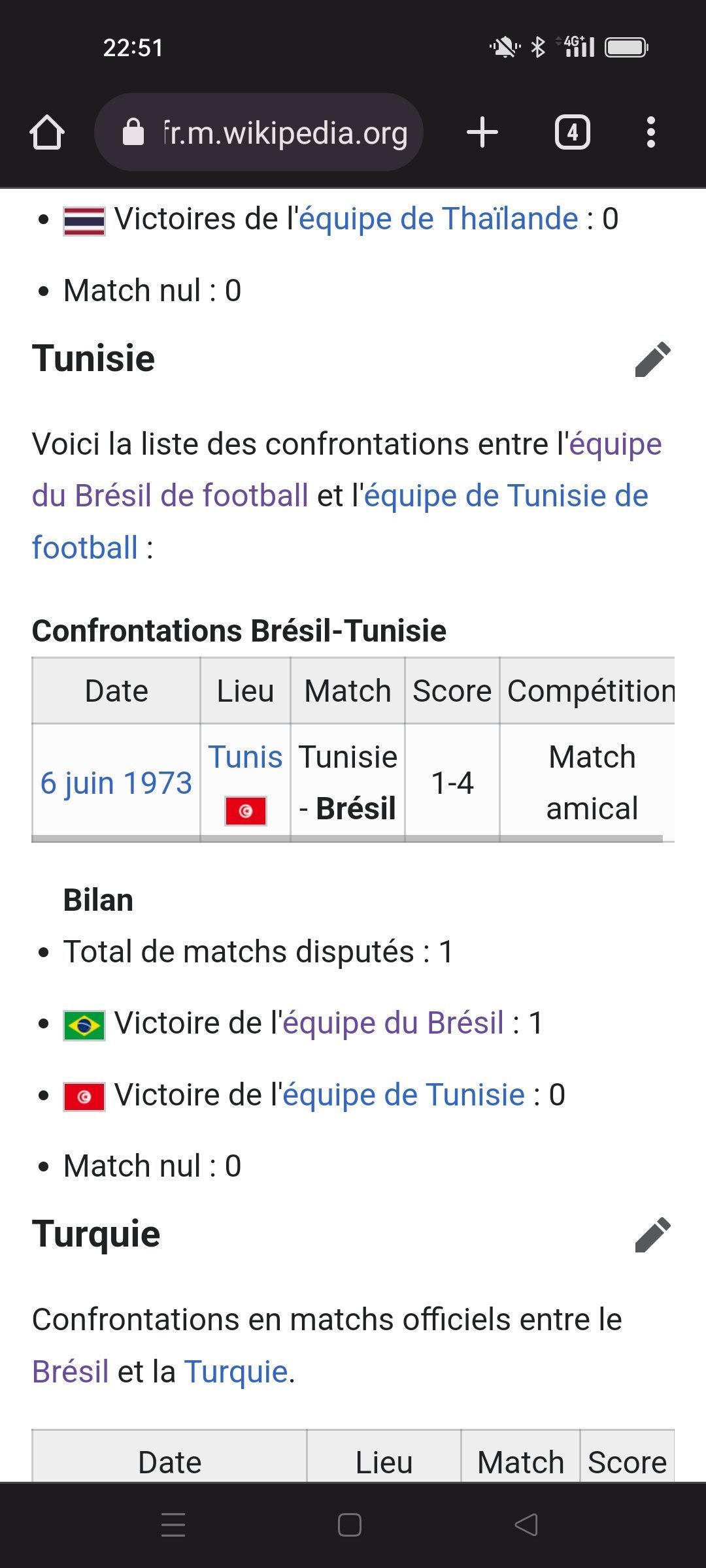Tap the Tunisia flag icon in Bilan
This screenshot has height=1568, width=706.
(84, 1097)
